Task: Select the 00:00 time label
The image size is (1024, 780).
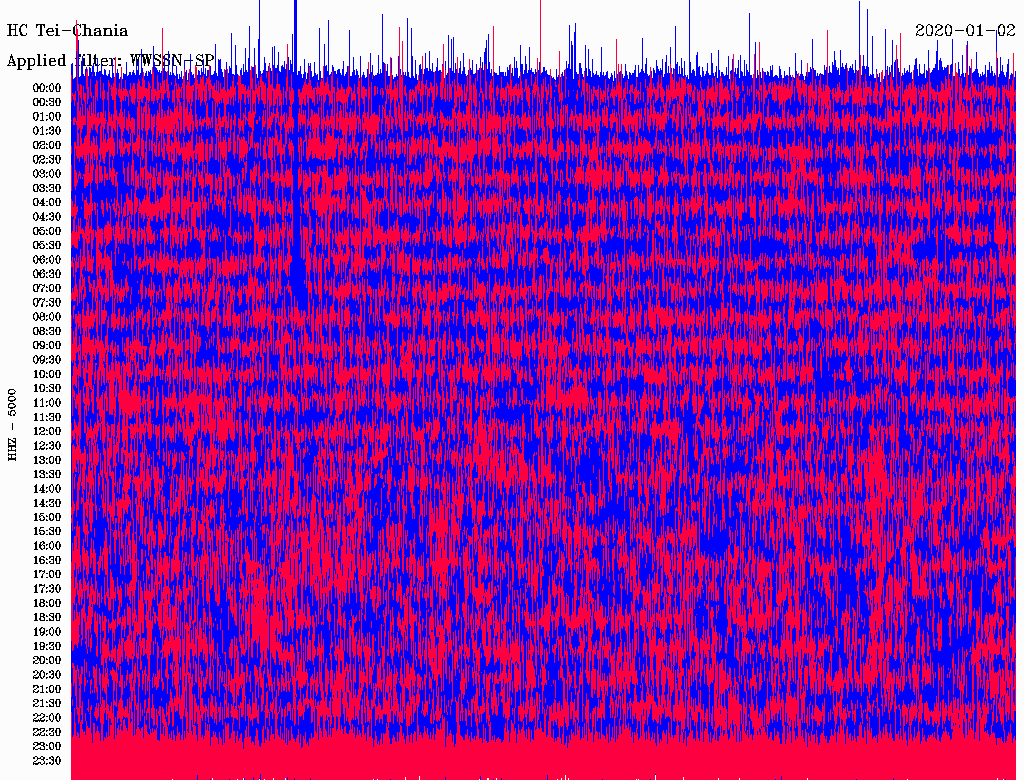Action: [x=47, y=88]
